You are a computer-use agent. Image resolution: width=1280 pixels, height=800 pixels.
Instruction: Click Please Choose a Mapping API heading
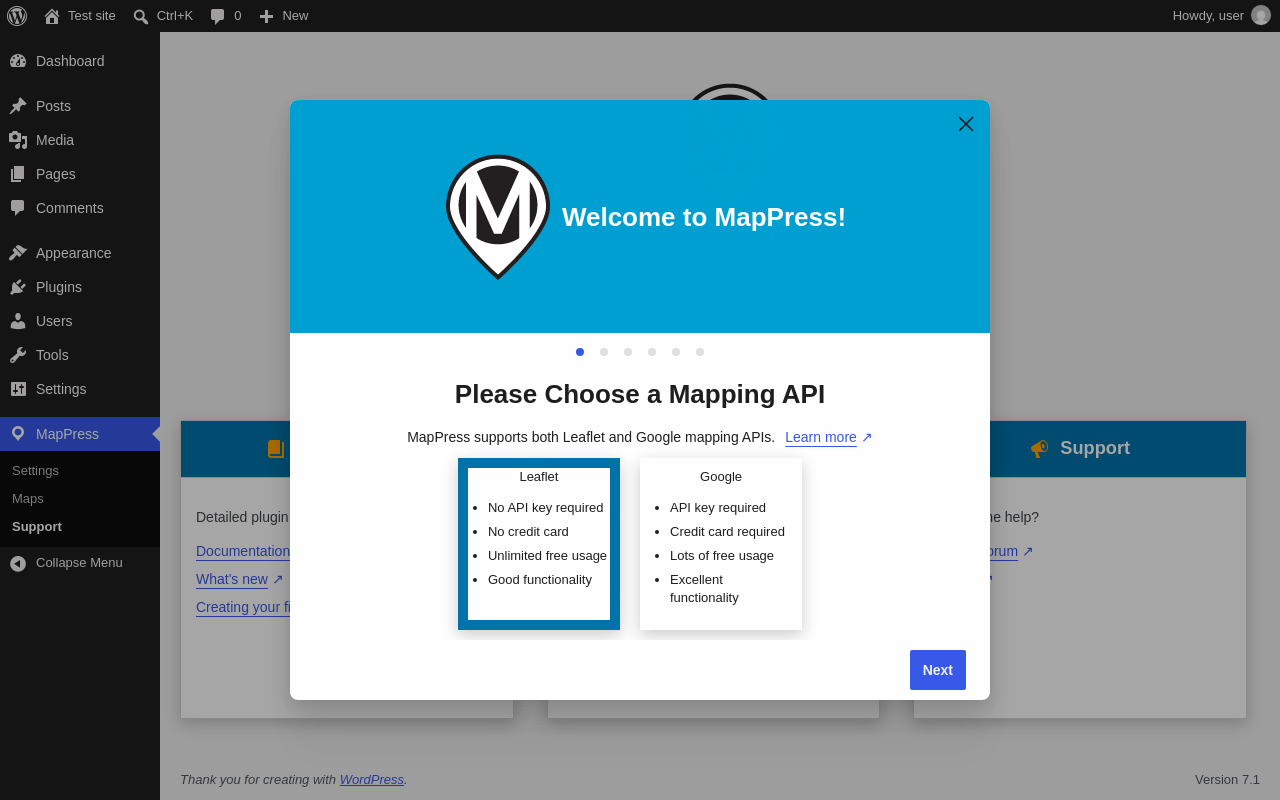[x=640, y=394]
